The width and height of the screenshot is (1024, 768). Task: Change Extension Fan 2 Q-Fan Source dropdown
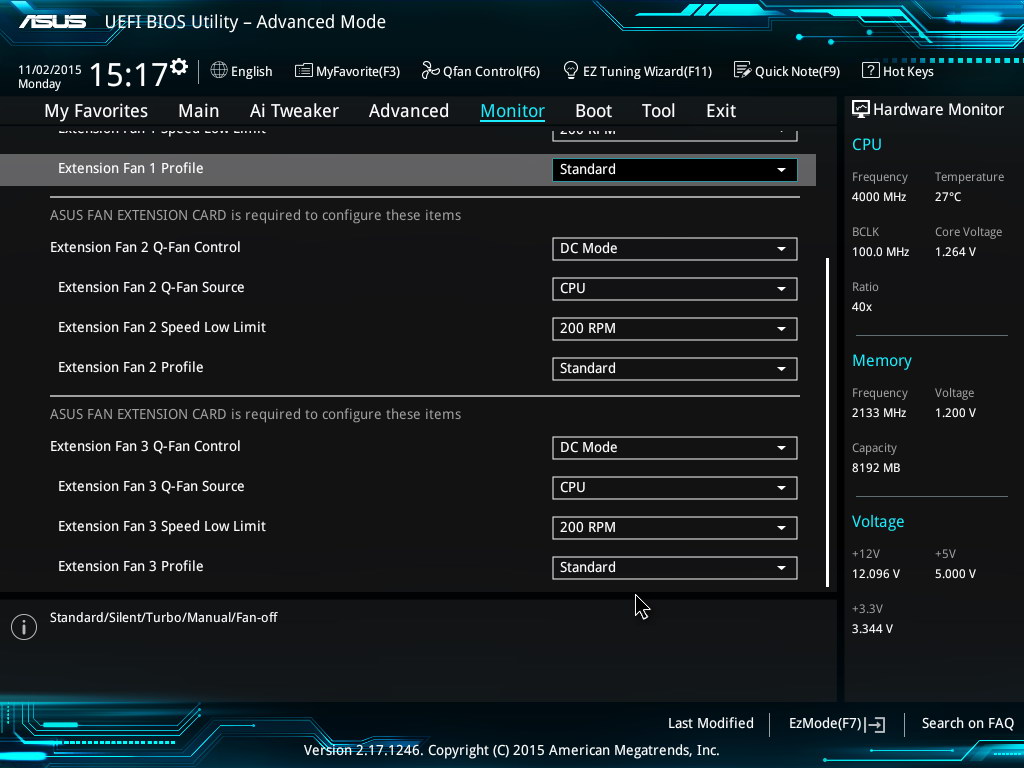tap(674, 289)
